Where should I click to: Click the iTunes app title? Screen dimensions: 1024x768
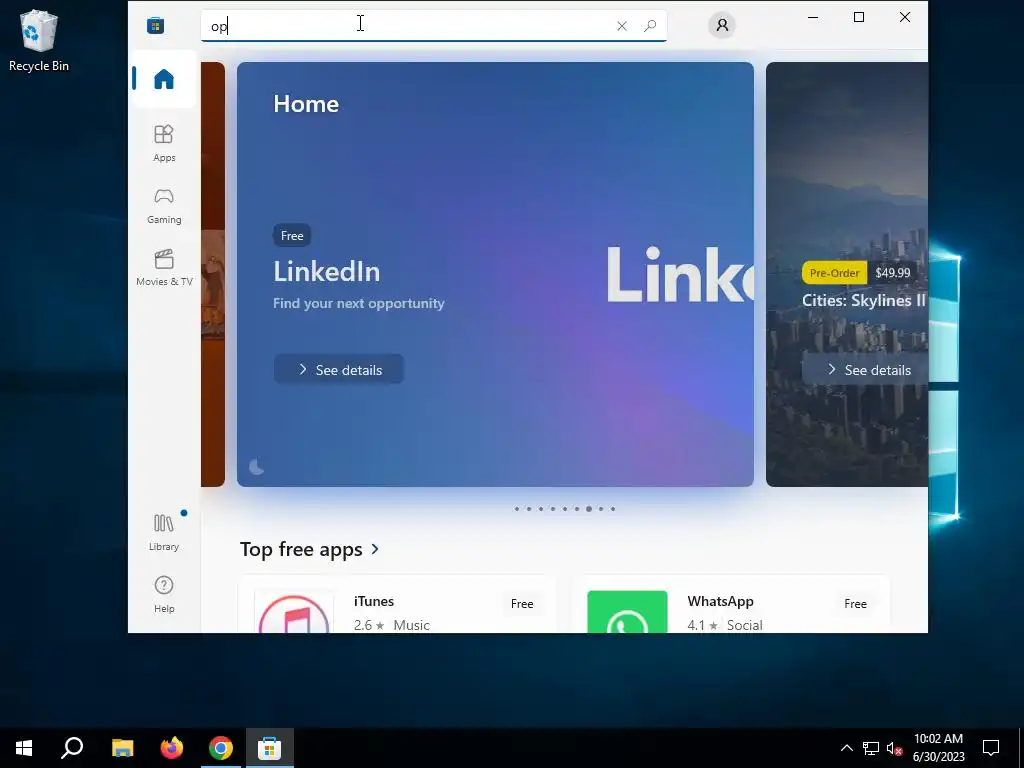click(374, 601)
